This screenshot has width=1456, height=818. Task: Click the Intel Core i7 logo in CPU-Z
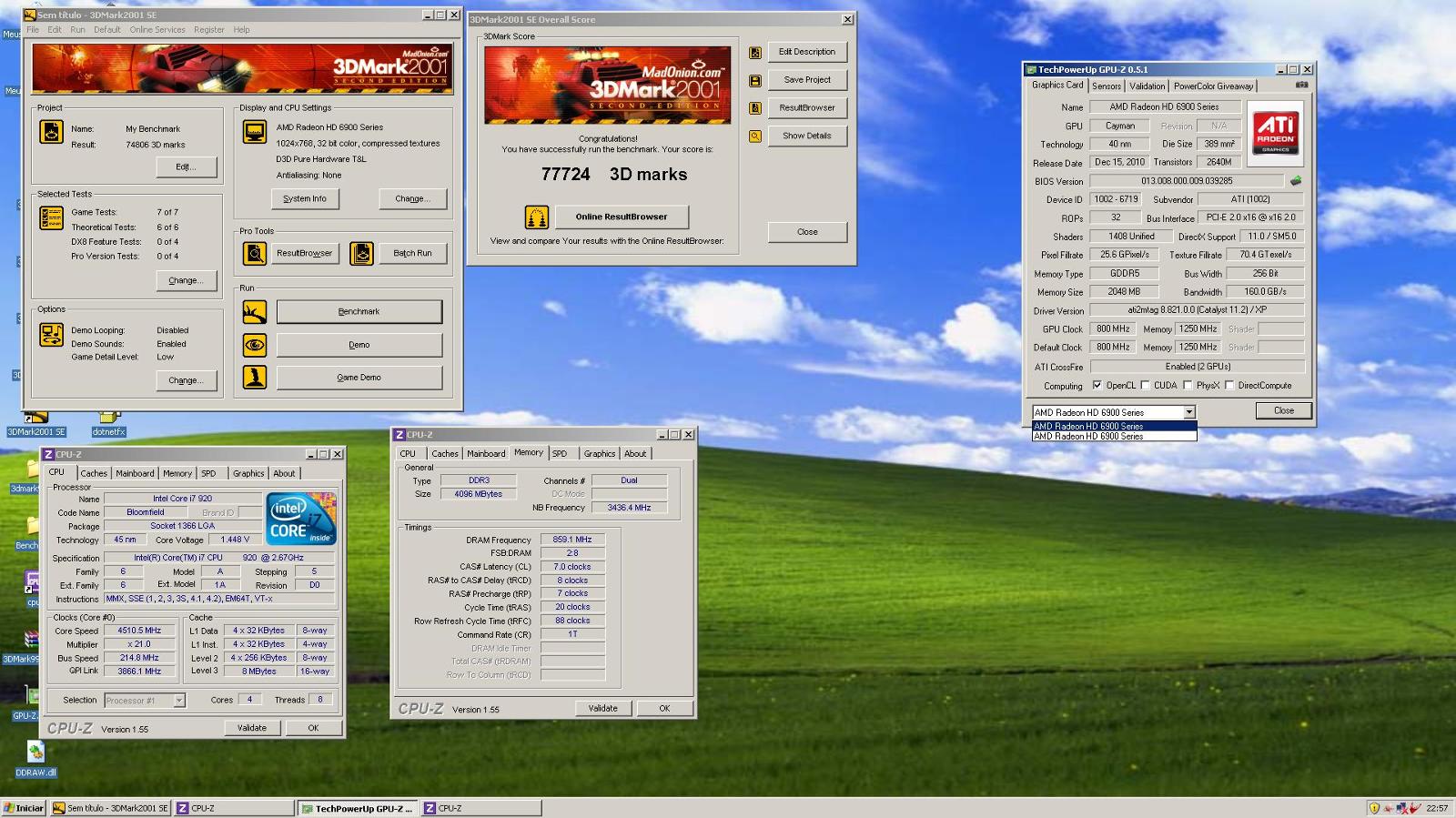(x=301, y=519)
